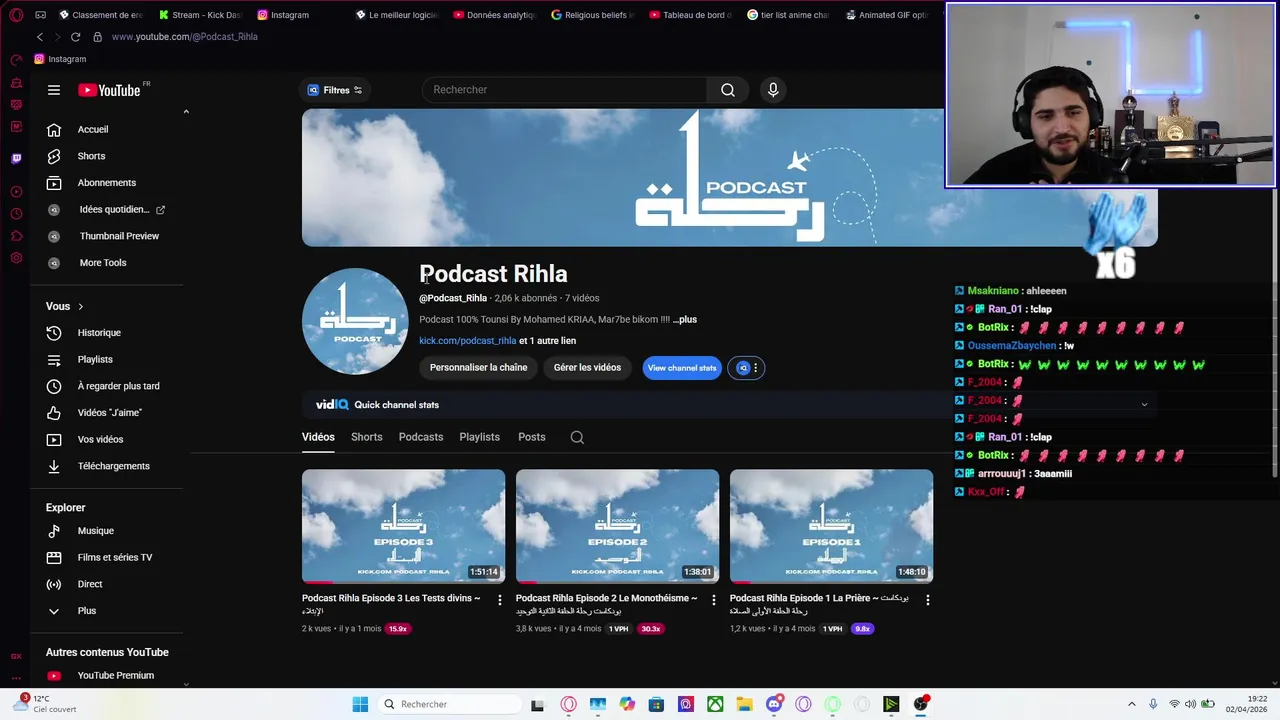
Task: Expand sidebar with Plus chevron
Action: (x=54, y=611)
